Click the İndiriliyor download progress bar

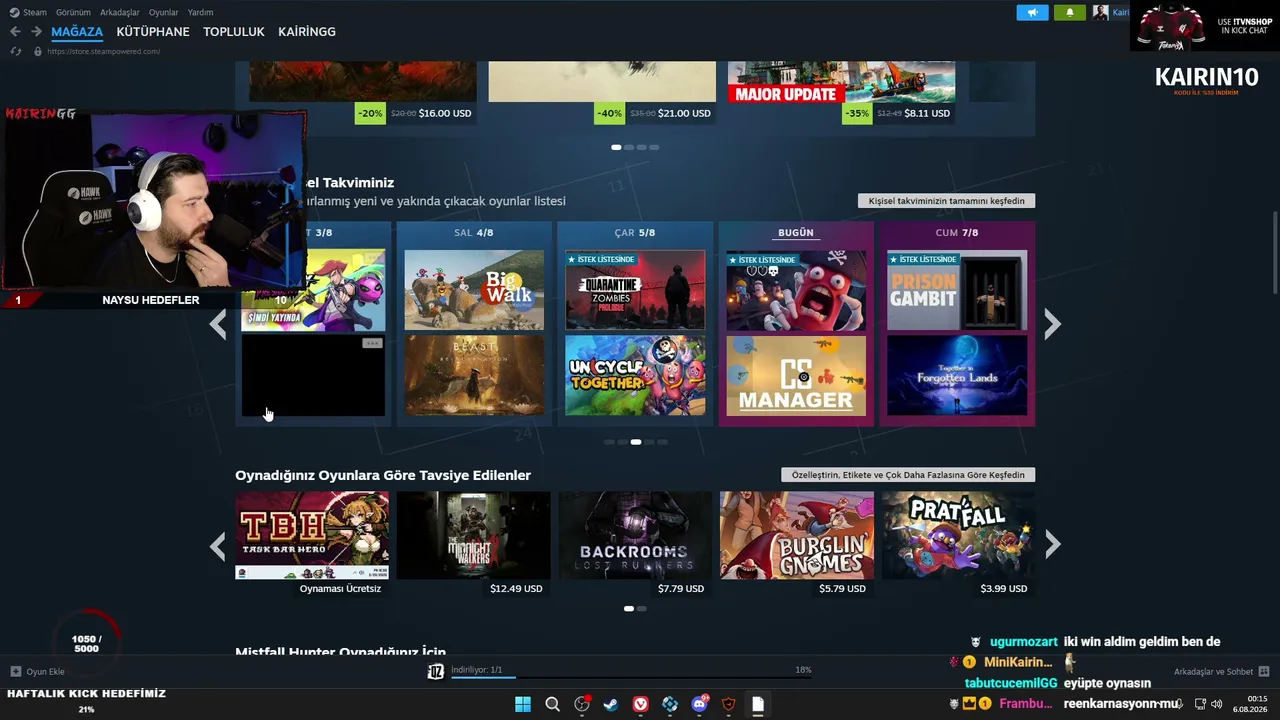[x=631, y=678]
